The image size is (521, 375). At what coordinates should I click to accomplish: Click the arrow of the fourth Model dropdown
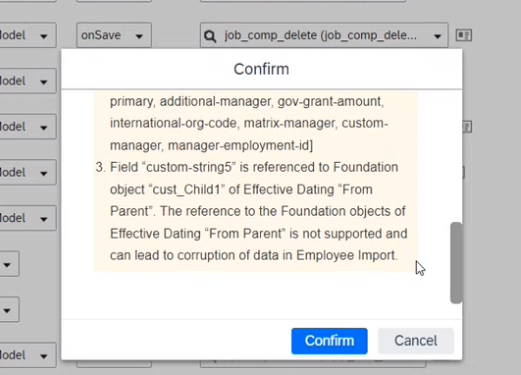tap(44, 173)
